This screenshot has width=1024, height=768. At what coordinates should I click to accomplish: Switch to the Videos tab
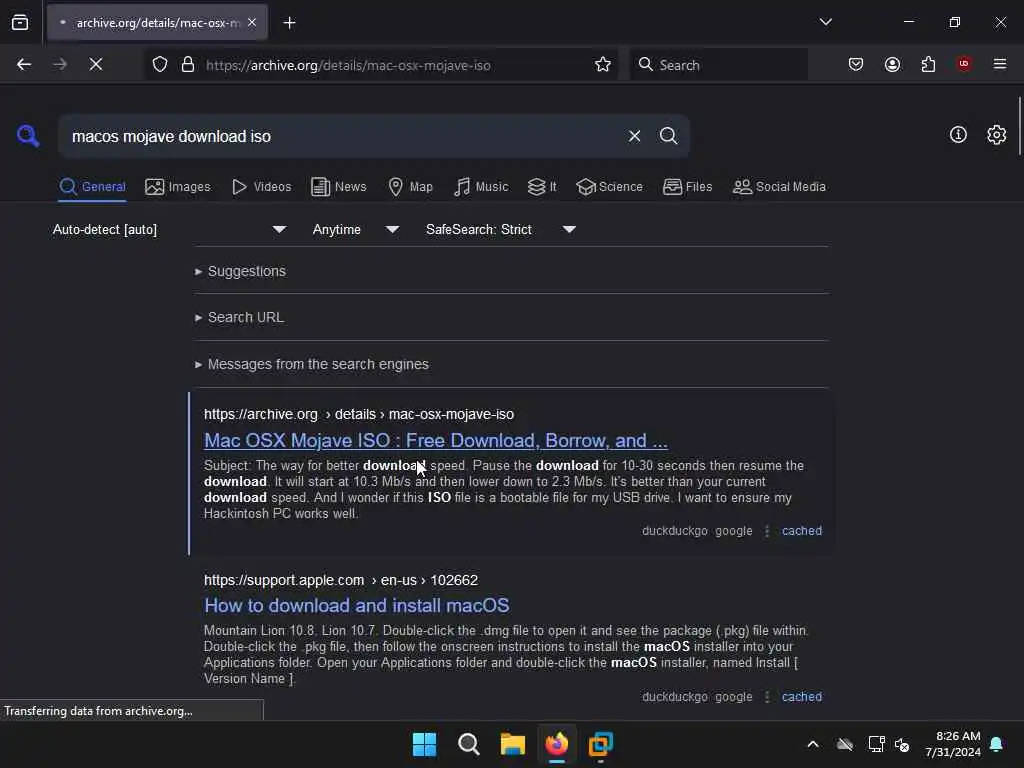pyautogui.click(x=261, y=187)
